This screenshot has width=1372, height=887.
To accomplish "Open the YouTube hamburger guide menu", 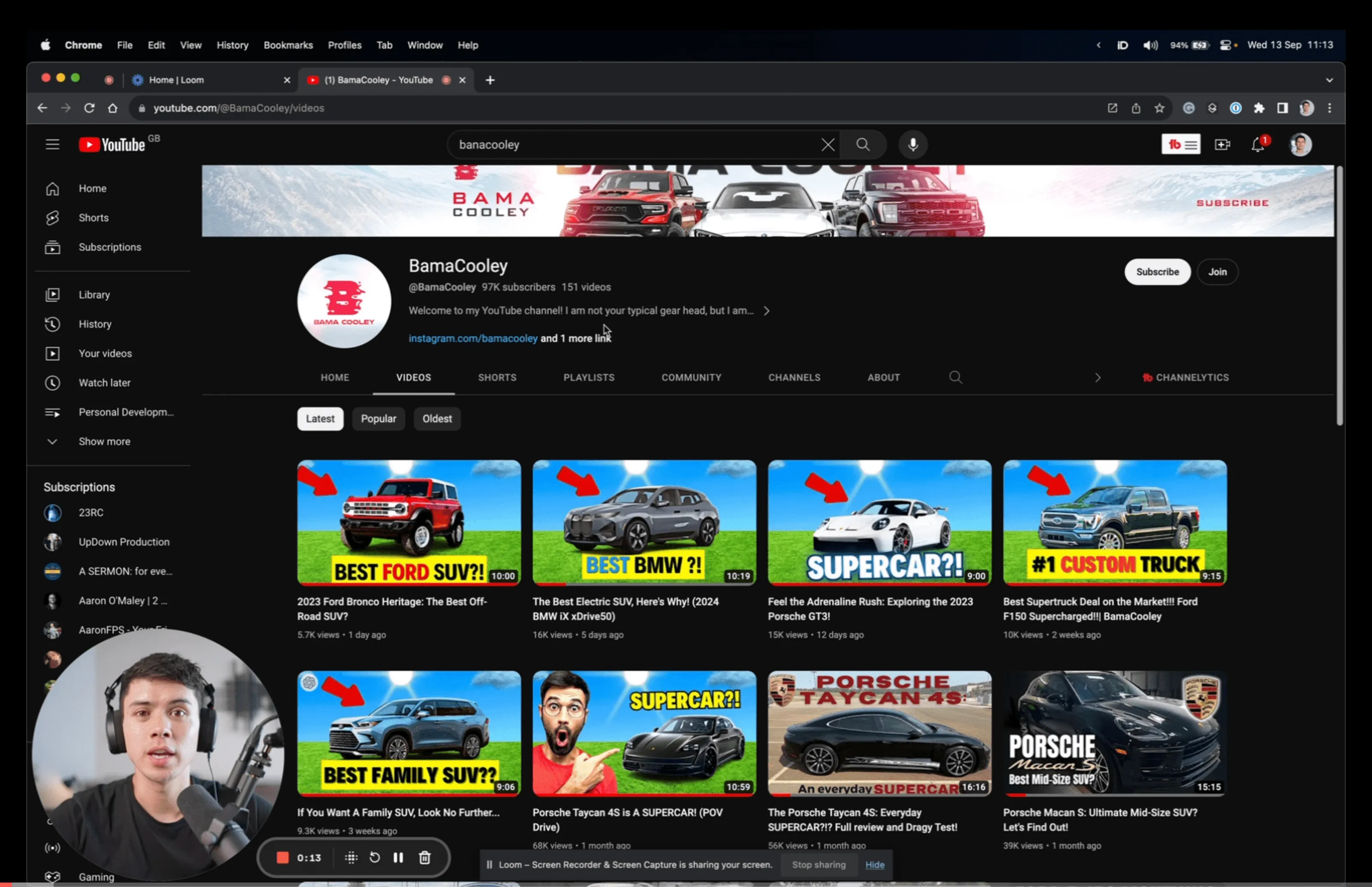I will (x=52, y=144).
